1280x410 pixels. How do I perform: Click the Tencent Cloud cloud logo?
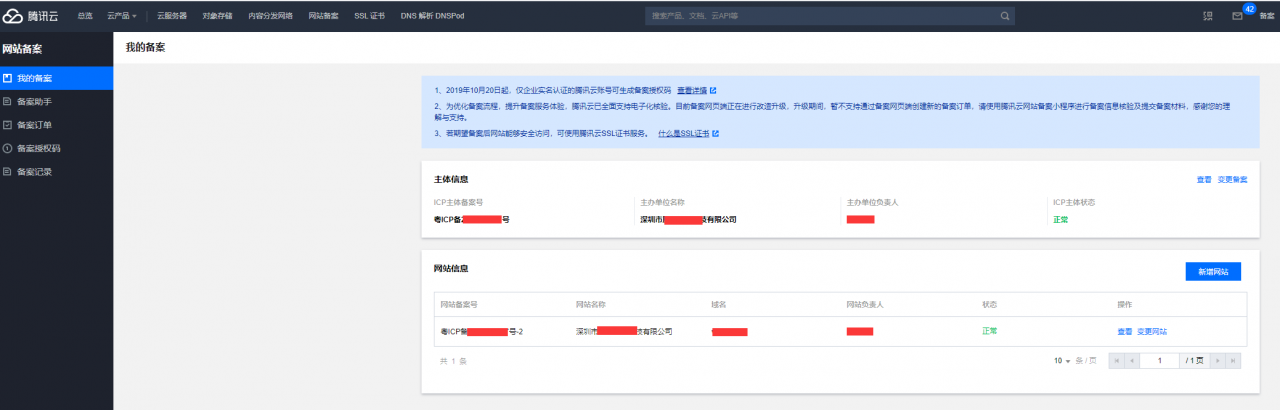(13, 16)
